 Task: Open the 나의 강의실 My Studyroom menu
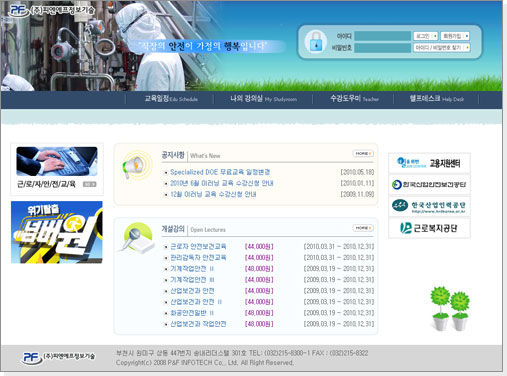pos(263,99)
